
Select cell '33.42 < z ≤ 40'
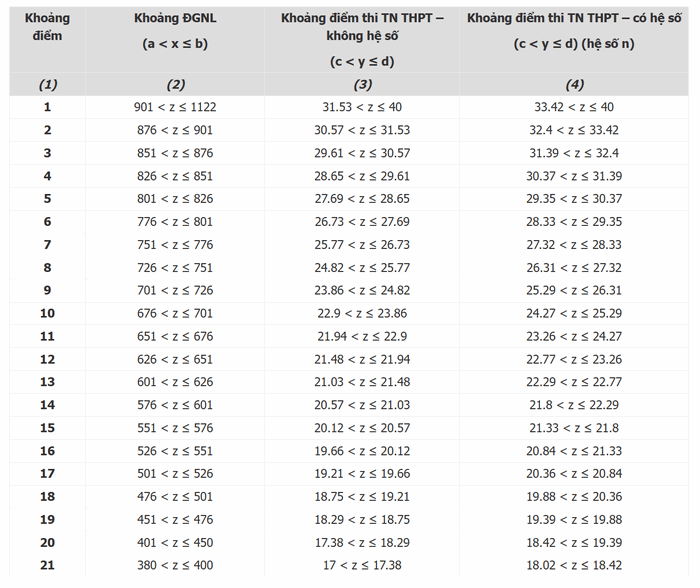(x=574, y=107)
